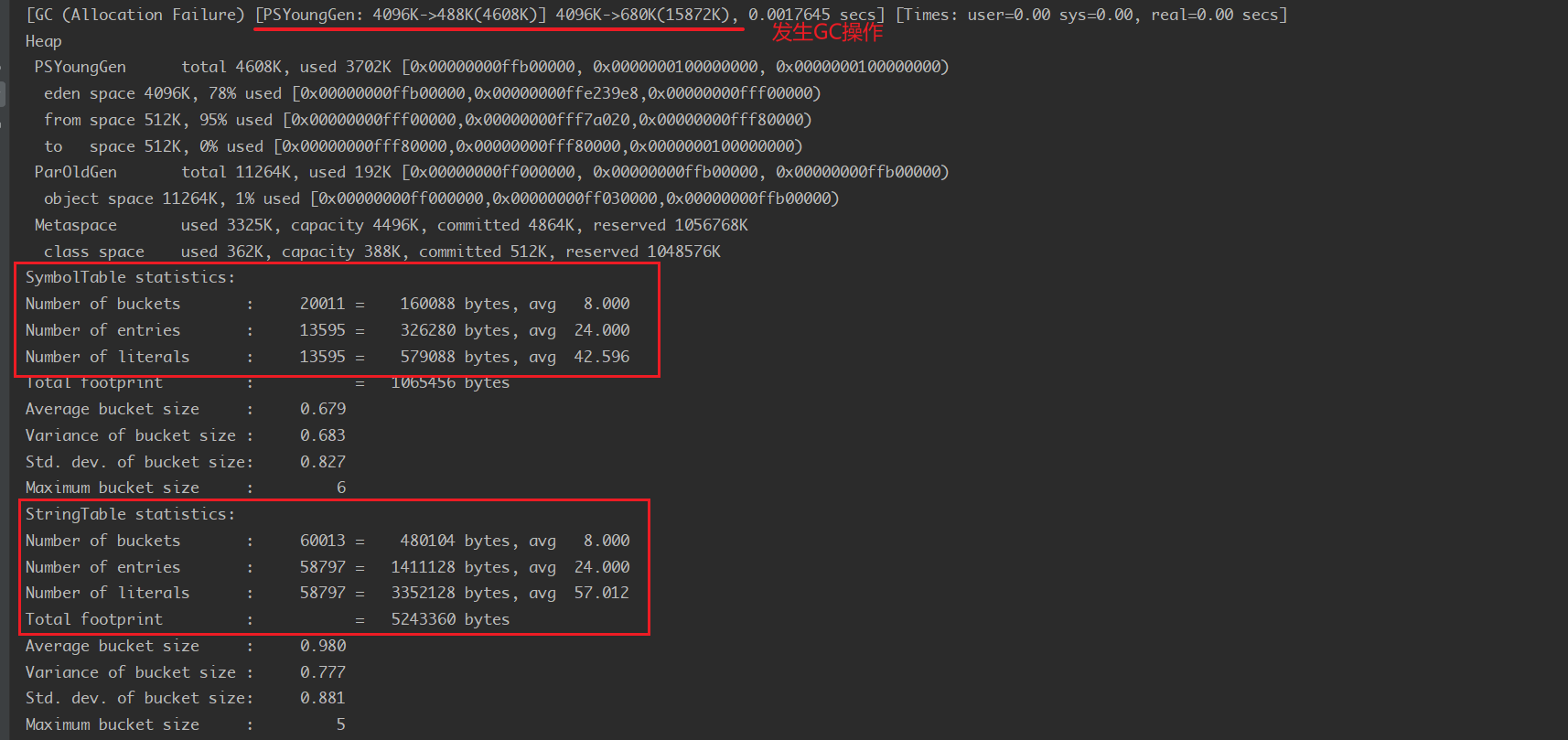
Task: Click StringTable 'Number of entries' 58797 row
Action: (x=328, y=567)
